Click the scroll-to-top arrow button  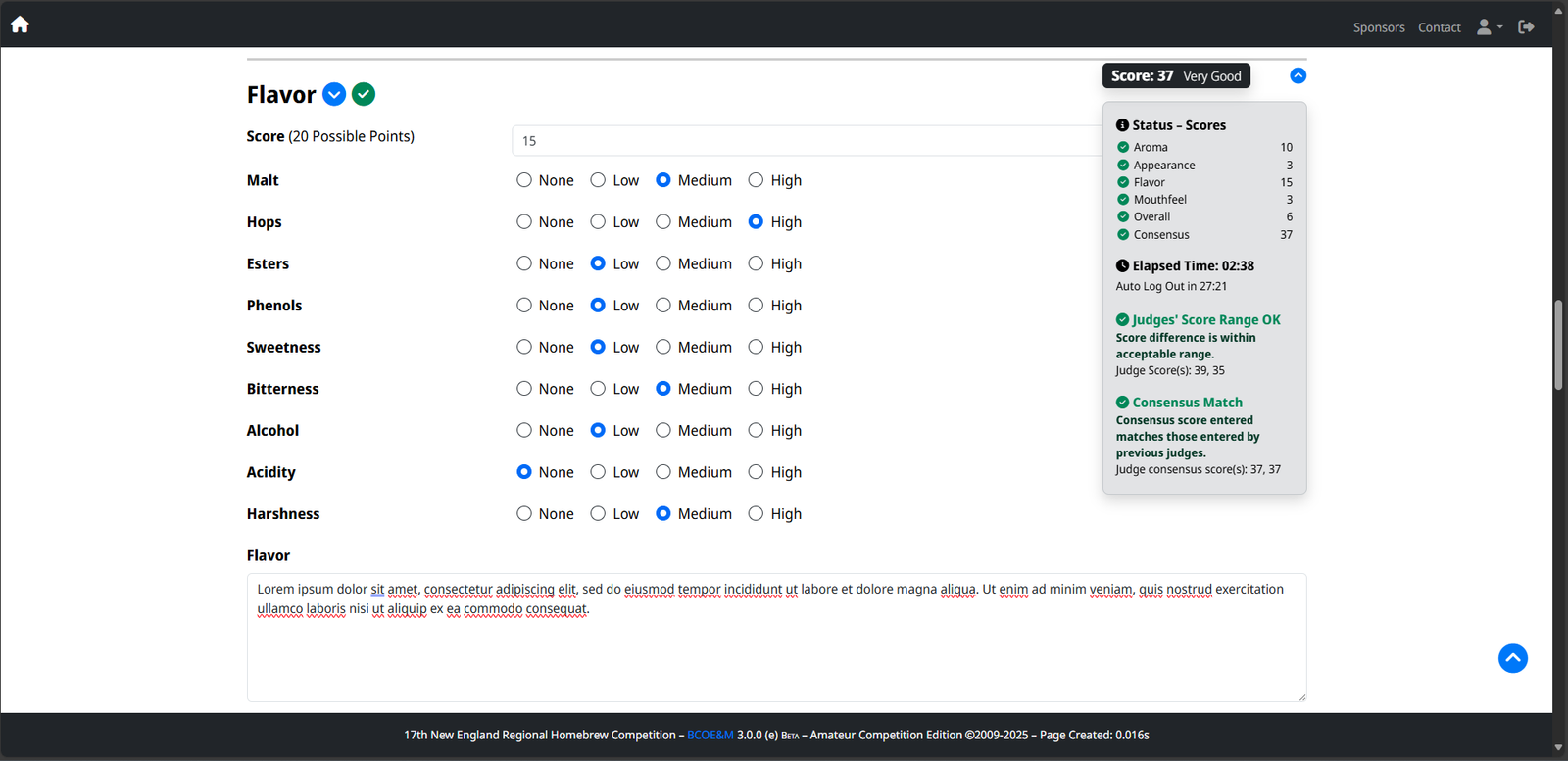click(x=1512, y=658)
